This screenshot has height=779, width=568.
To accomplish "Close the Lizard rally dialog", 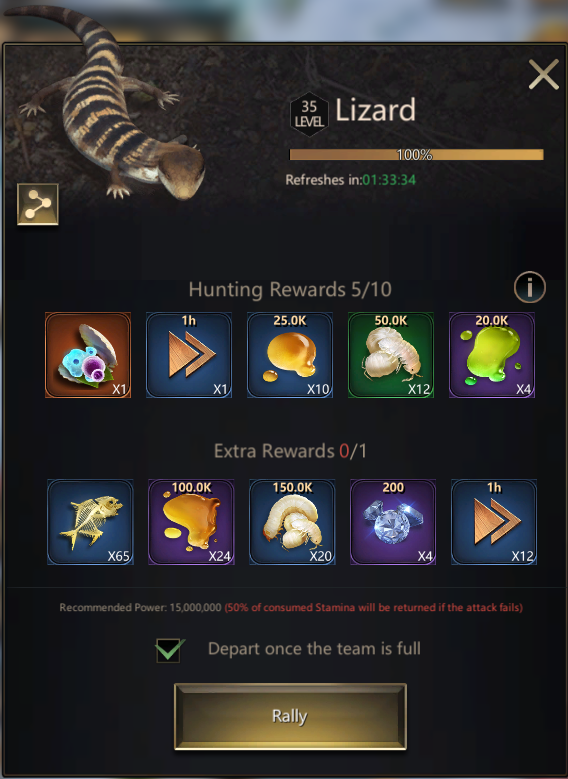I will (543, 75).
